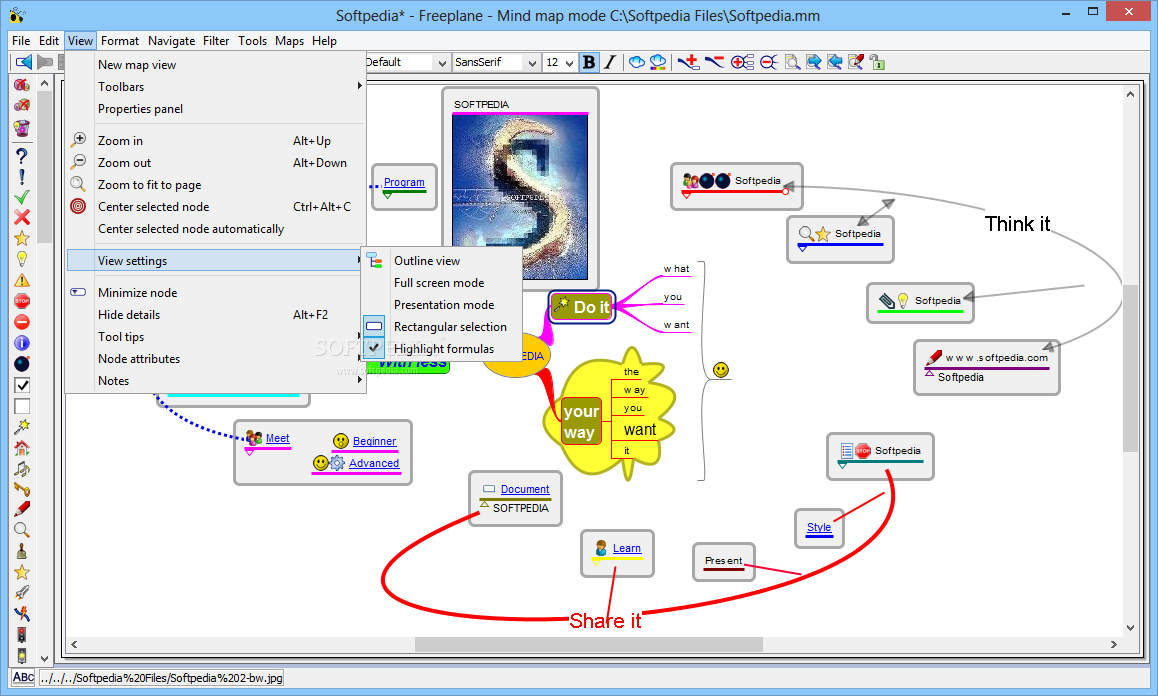This screenshot has width=1158, height=696.
Task: Add the empty unchecked box icon from sidebar
Action: [22, 406]
